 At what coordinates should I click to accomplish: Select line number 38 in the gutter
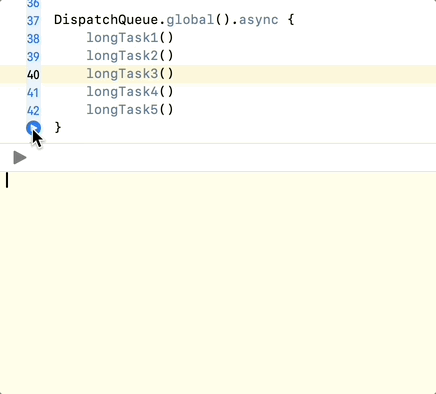(33, 39)
